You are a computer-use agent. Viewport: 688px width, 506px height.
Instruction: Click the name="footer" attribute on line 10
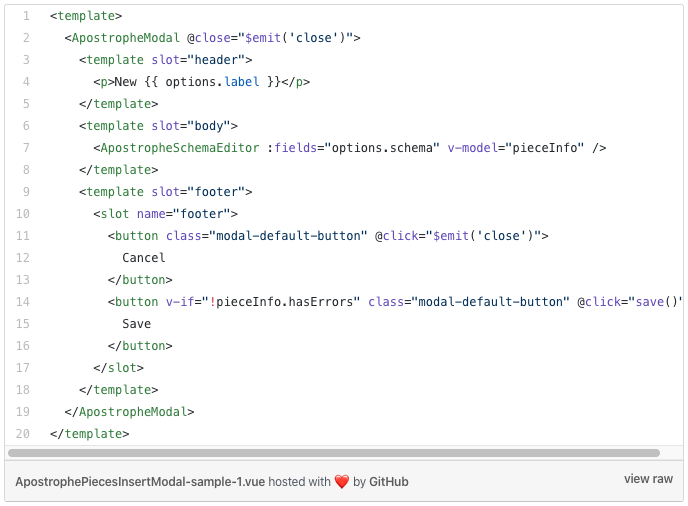pos(184,214)
